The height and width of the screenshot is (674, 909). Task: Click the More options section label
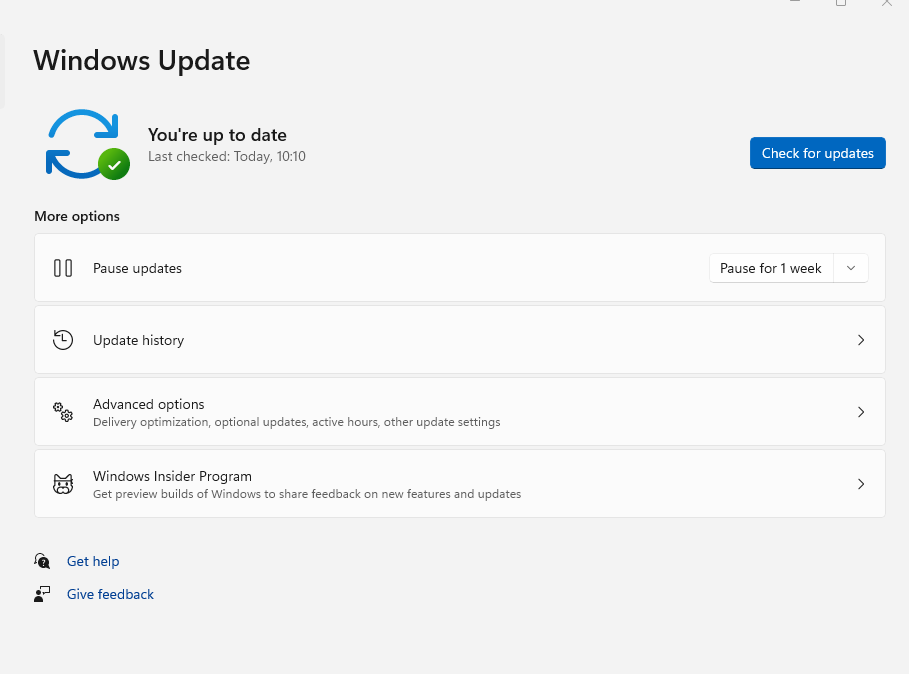[x=77, y=216]
